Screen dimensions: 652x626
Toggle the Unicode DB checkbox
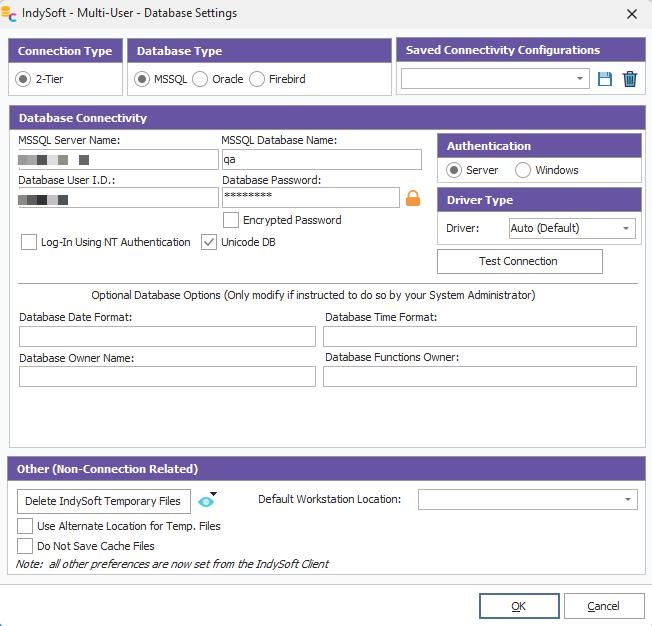click(209, 242)
